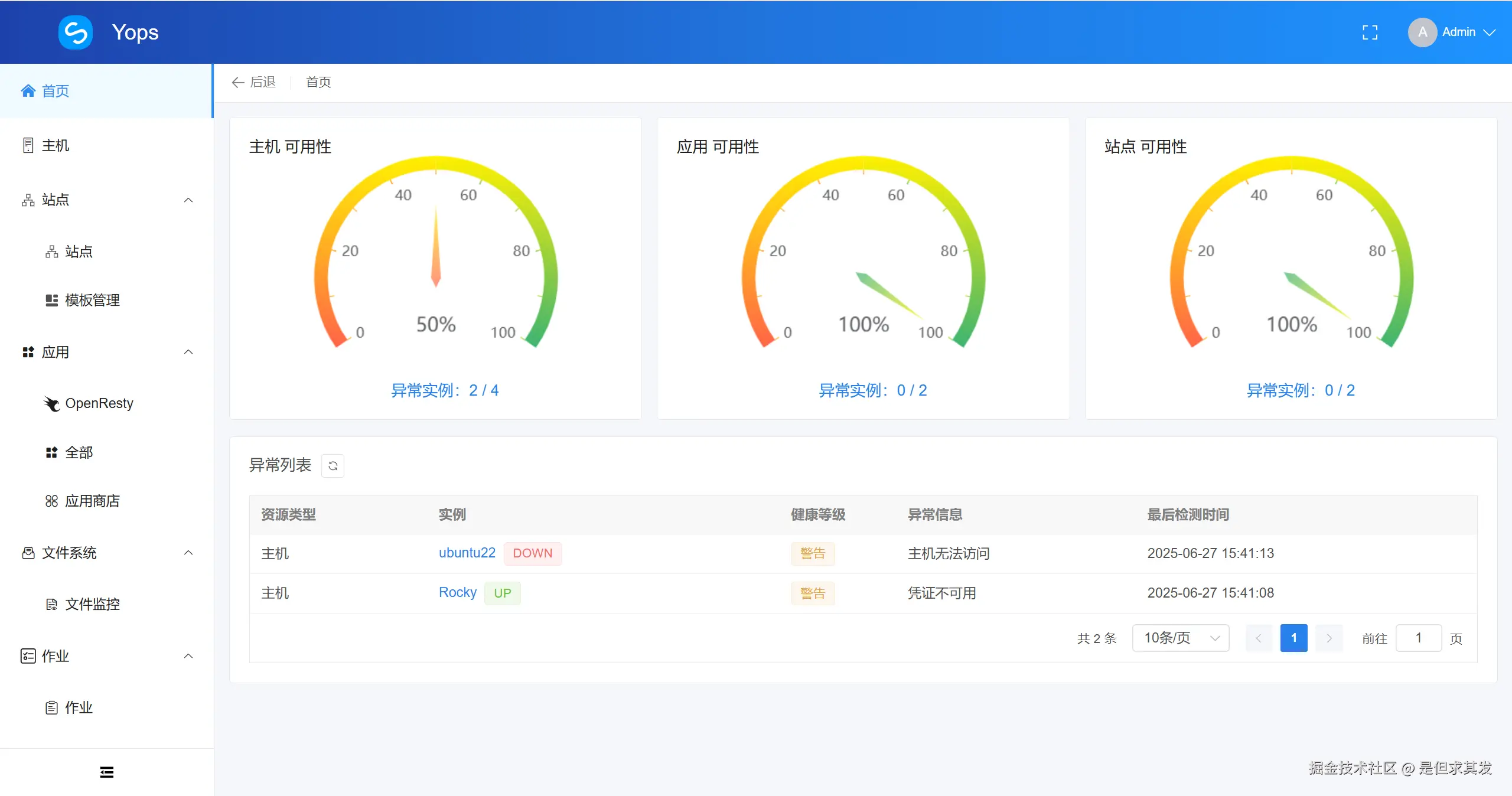The width and height of the screenshot is (1512, 796).
Task: Click the 异常实例 2/4 link
Action: click(x=447, y=390)
